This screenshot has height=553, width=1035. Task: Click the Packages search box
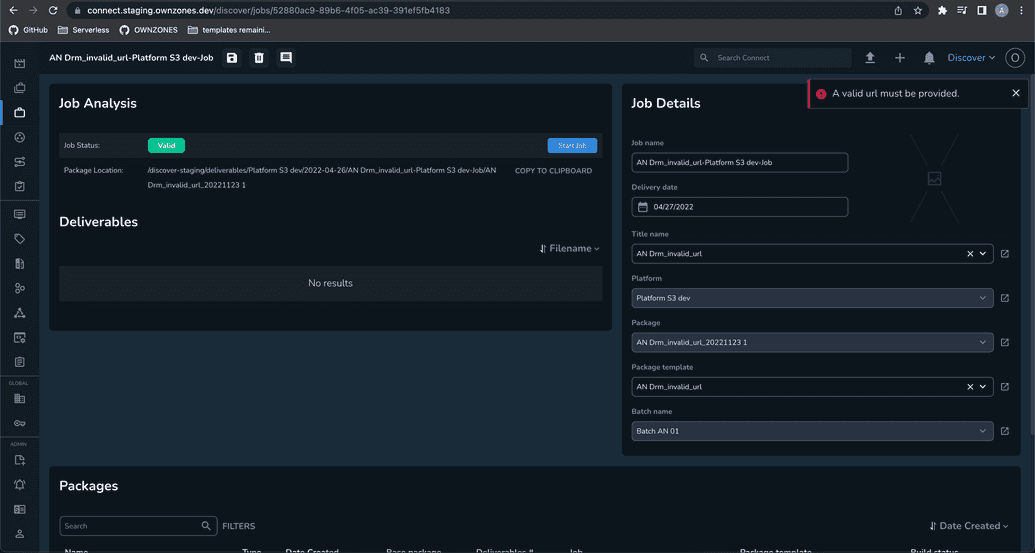point(138,526)
